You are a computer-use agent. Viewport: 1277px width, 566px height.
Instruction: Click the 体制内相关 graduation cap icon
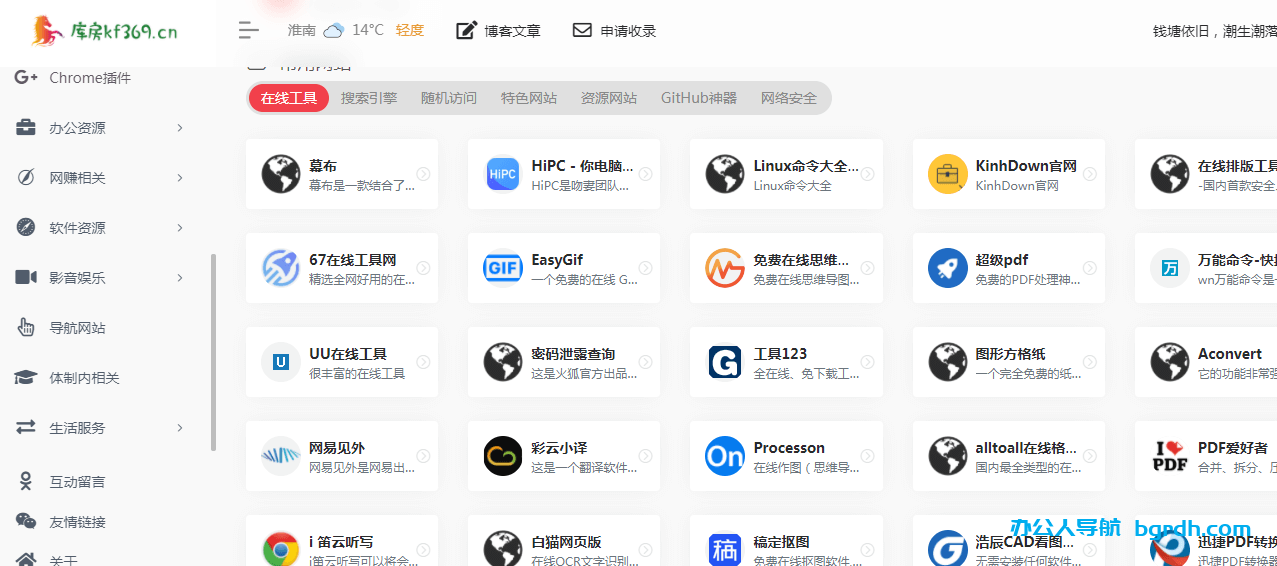26,377
